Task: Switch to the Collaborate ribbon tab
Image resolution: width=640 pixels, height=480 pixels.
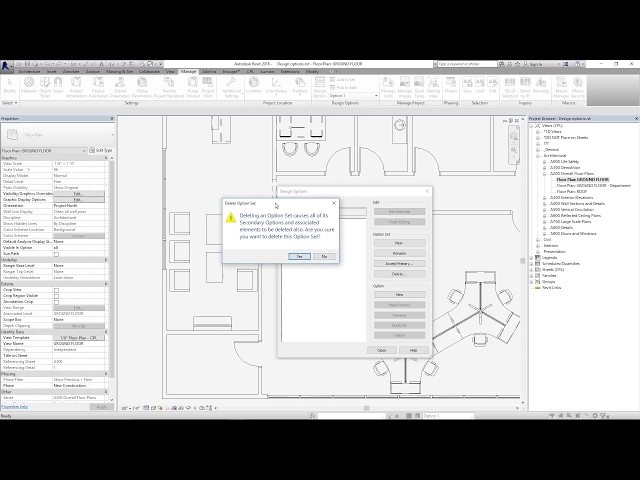Action: pyautogui.click(x=149, y=71)
